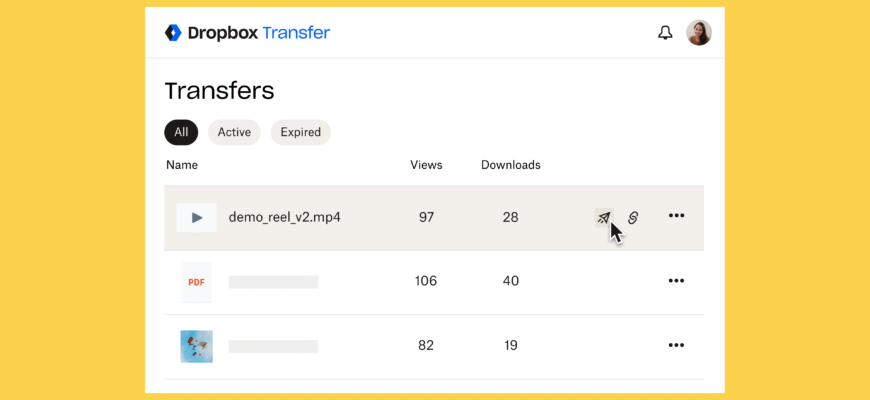The image size is (870, 400).
Task: Open more options for the PDF transfer
Action: [x=677, y=281]
